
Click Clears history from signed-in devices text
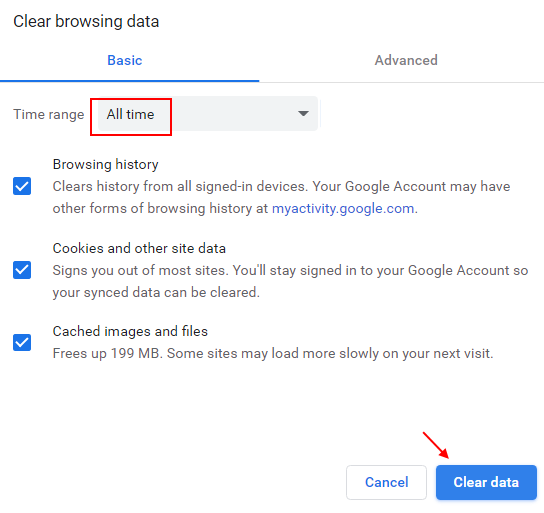pos(281,197)
